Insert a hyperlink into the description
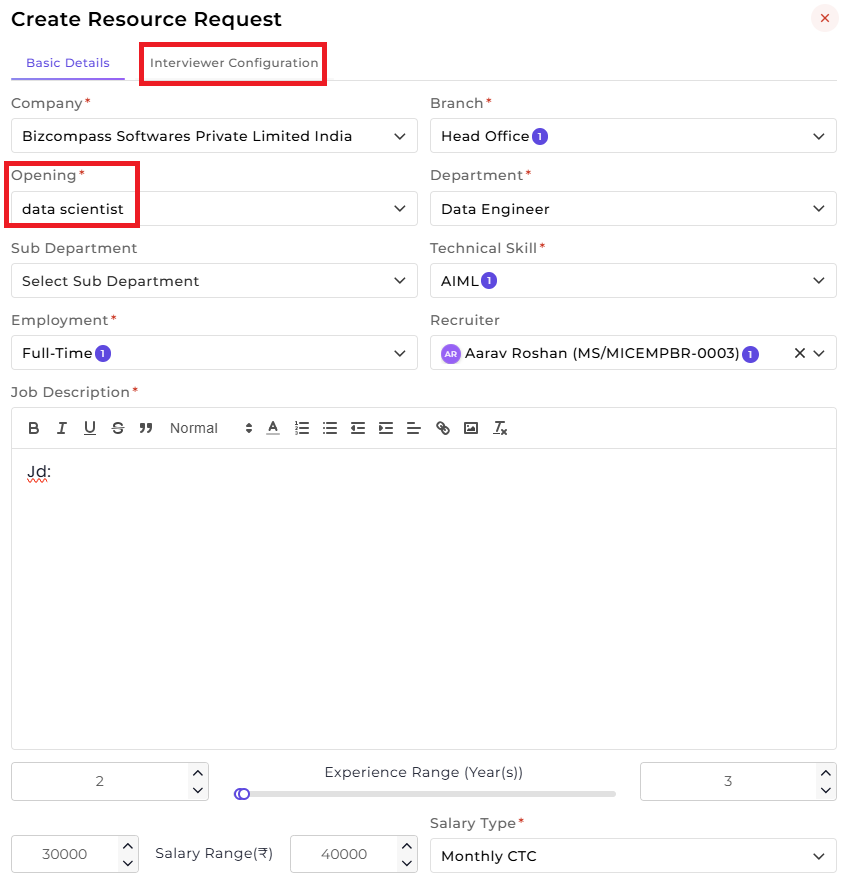Image resolution: width=846 pixels, height=873 pixels. point(442,428)
